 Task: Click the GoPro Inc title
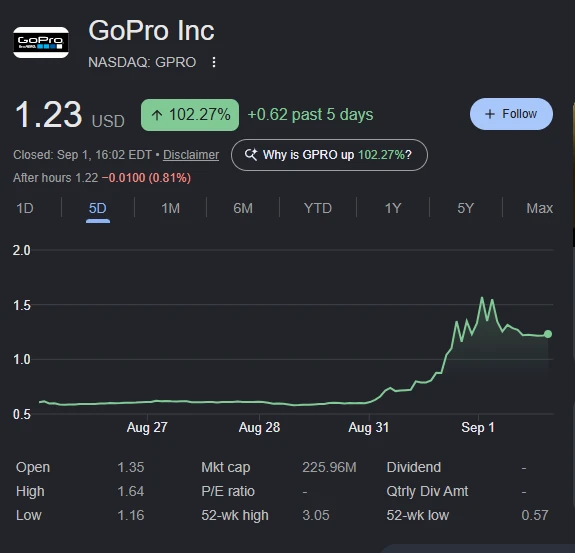coord(151,31)
